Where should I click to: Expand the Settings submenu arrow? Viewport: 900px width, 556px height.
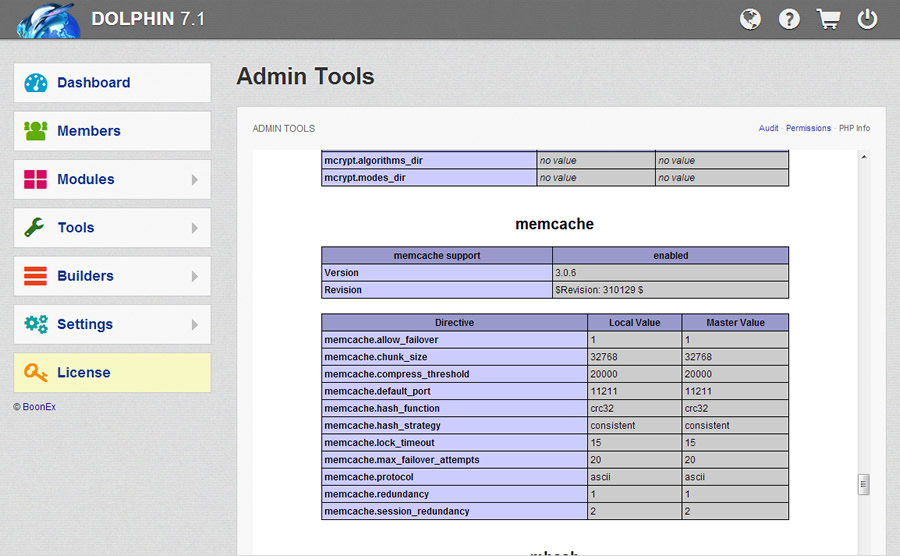click(195, 324)
